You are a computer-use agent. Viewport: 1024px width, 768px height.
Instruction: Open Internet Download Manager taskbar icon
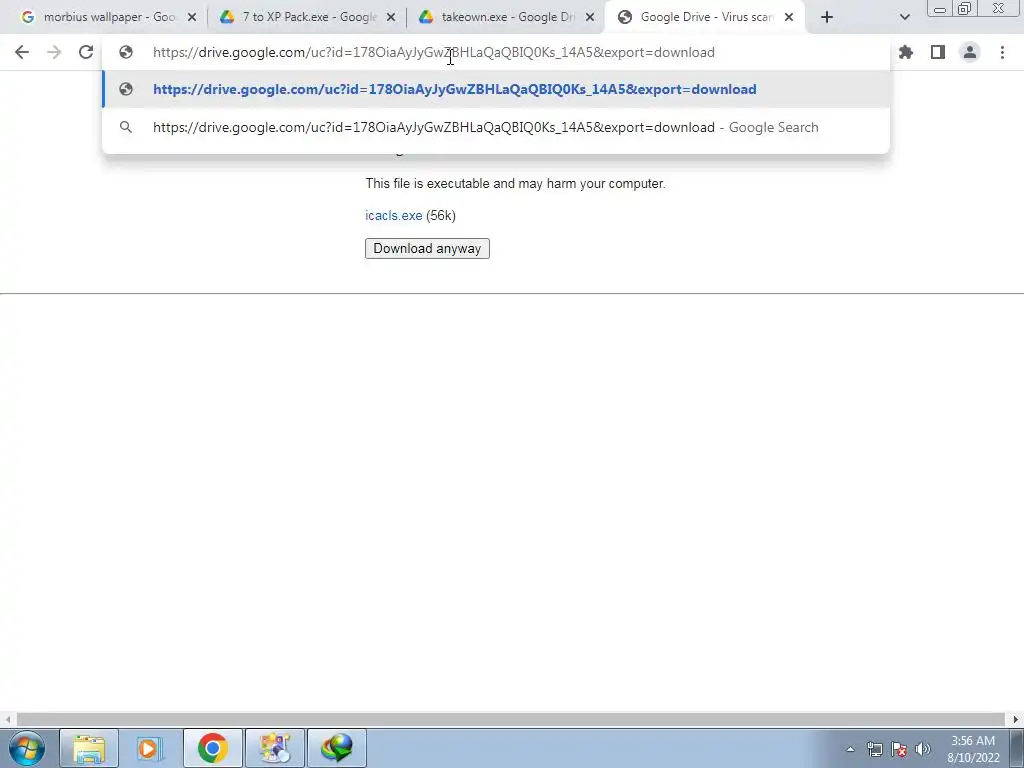[x=336, y=748]
